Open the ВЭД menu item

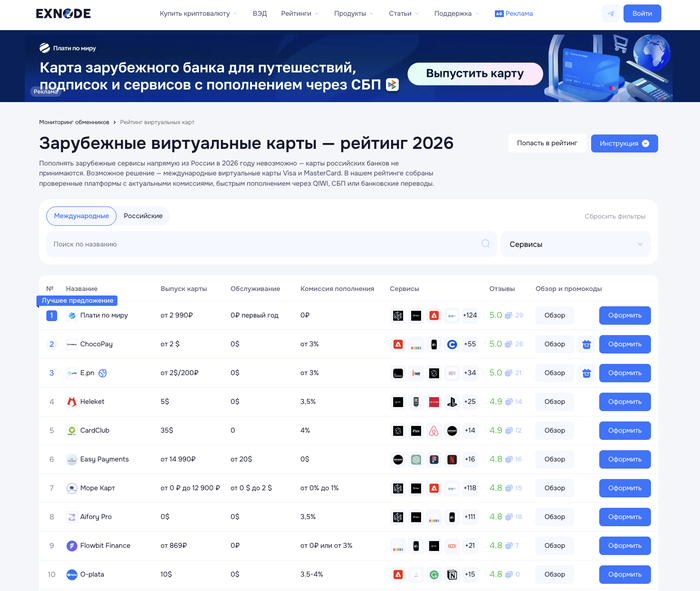click(260, 14)
